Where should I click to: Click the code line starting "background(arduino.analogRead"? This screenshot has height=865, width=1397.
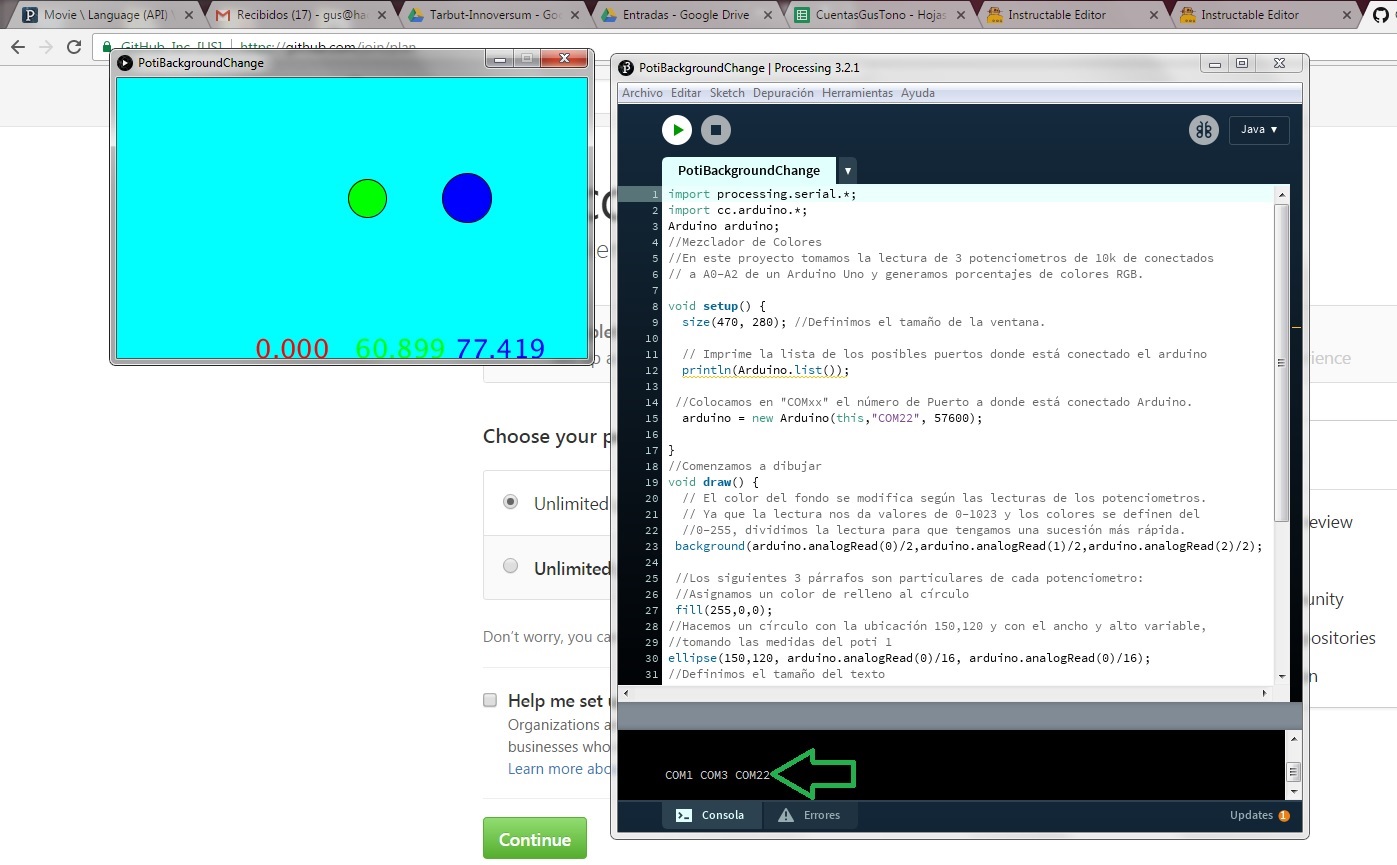pos(968,546)
